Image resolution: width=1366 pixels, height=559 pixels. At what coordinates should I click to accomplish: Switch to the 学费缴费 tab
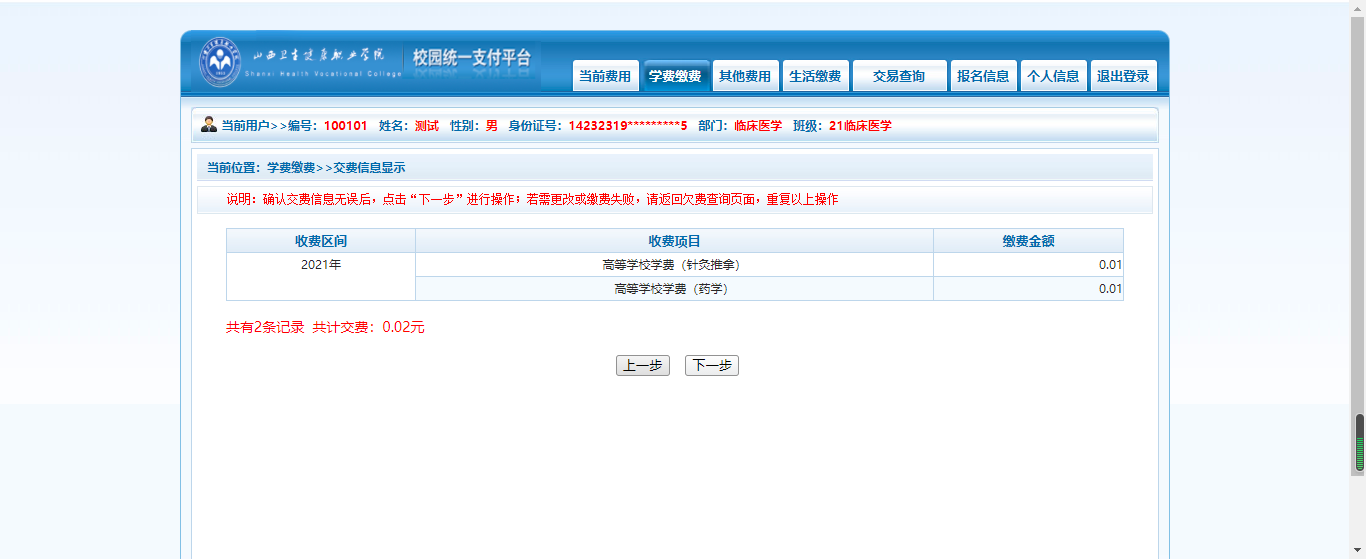[x=675, y=76]
